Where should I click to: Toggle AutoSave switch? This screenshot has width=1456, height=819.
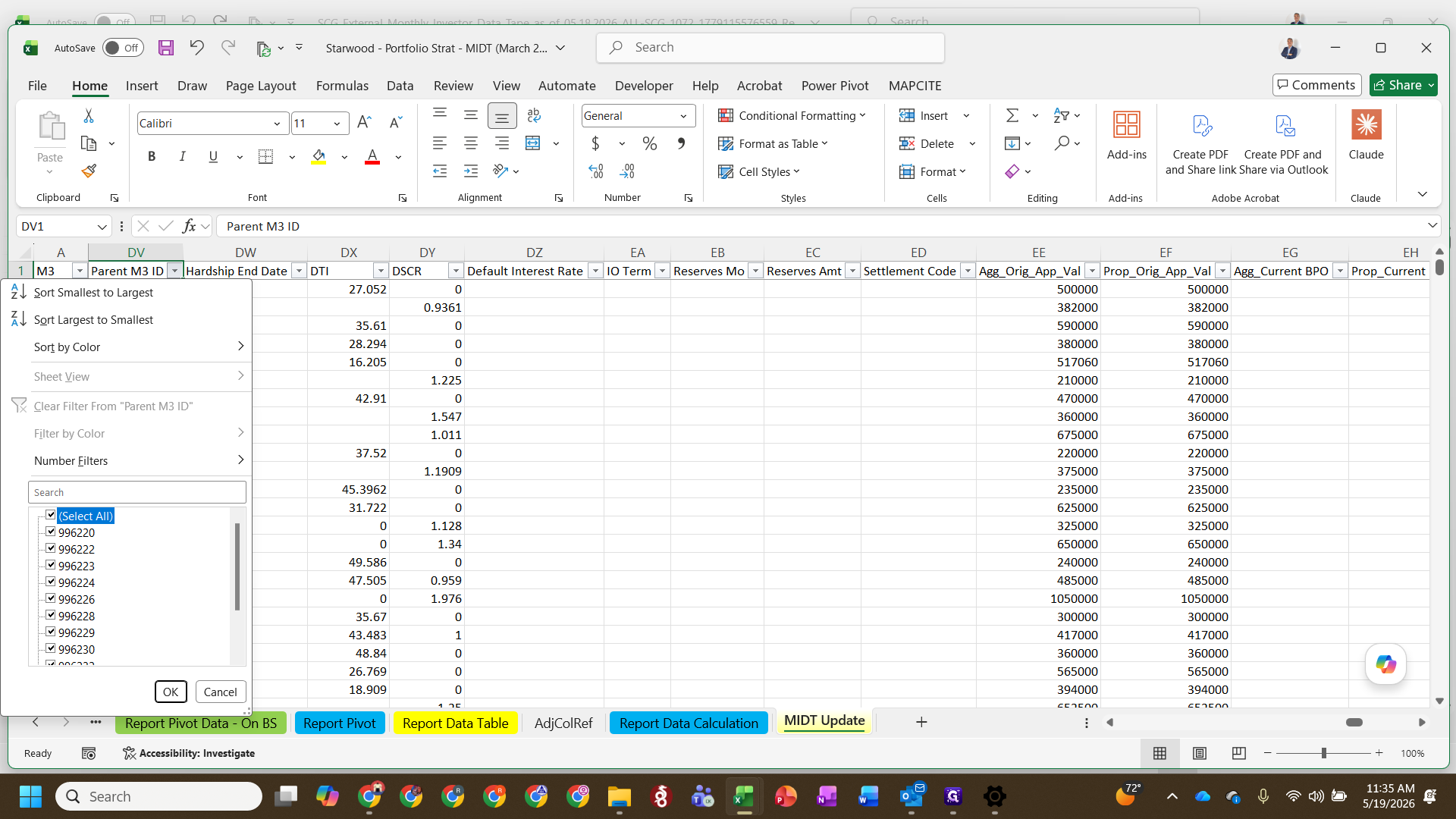click(x=123, y=48)
